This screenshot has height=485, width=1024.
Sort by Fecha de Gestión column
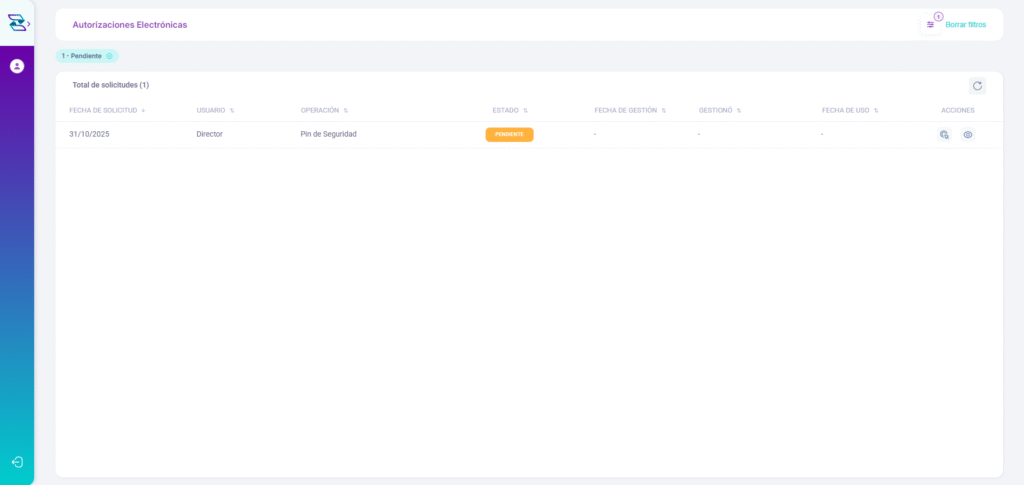pyautogui.click(x=629, y=110)
